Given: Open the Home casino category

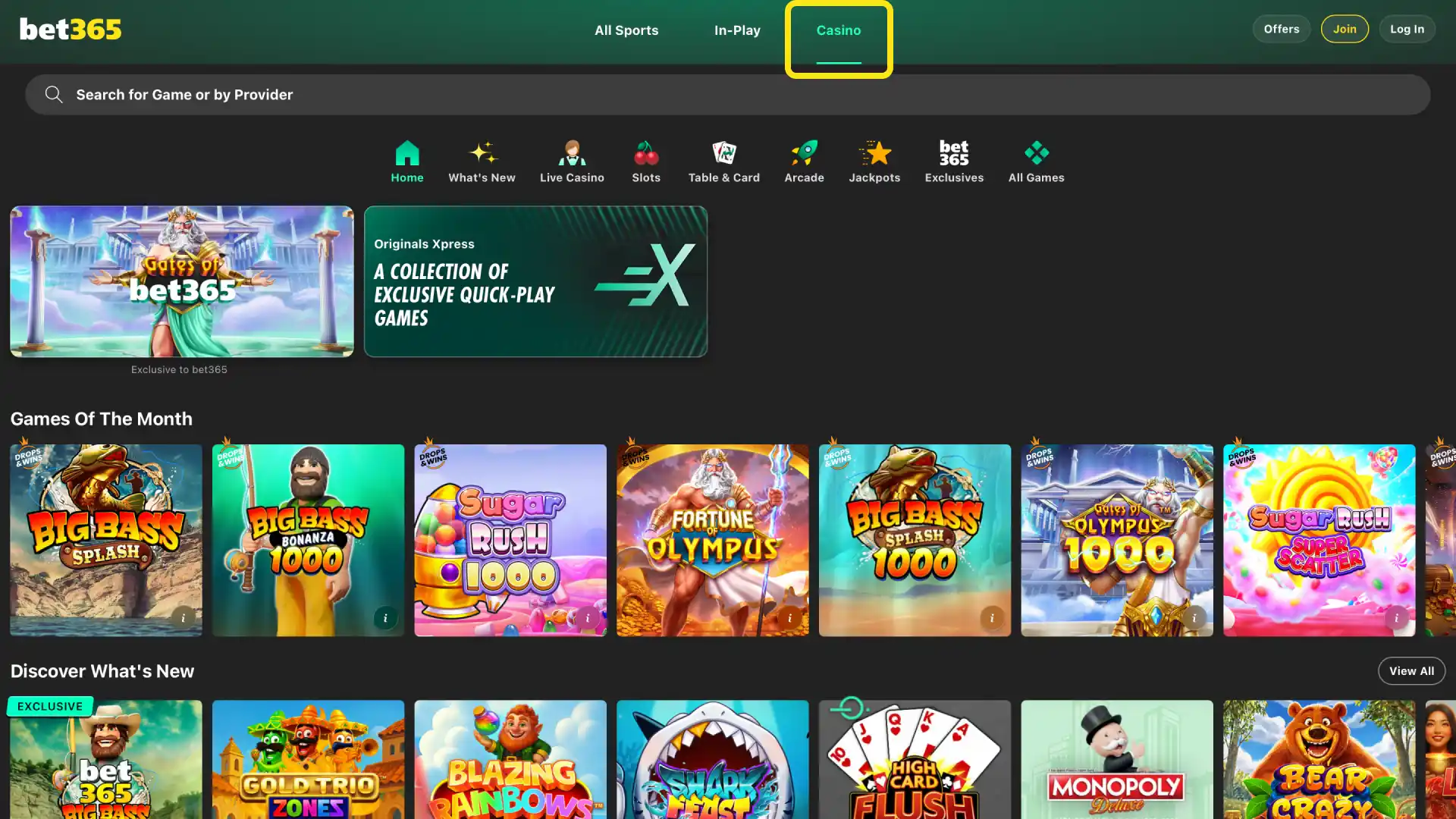Looking at the screenshot, I should pyautogui.click(x=407, y=162).
